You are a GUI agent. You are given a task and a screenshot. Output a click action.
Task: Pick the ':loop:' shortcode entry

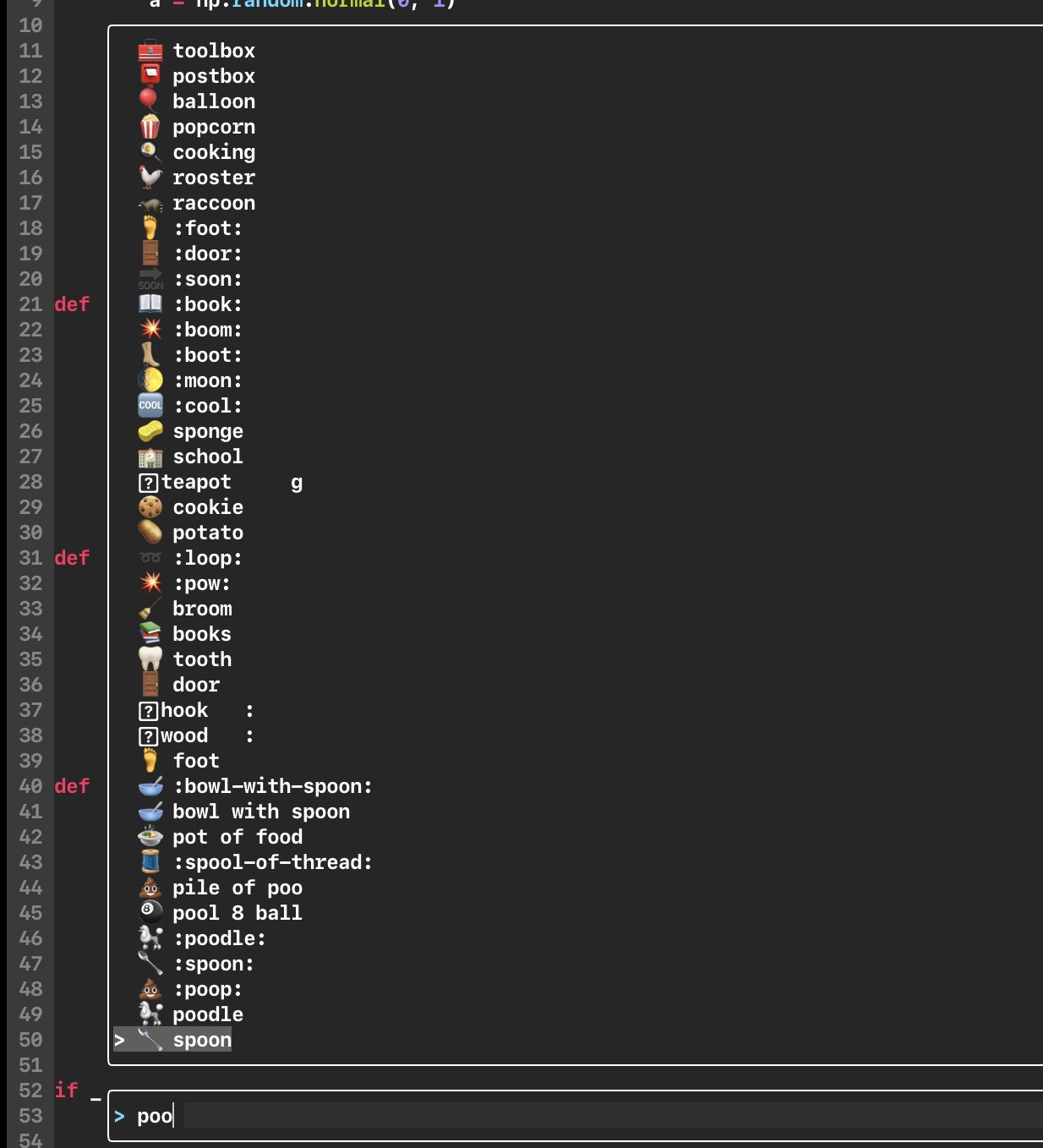tap(208, 558)
